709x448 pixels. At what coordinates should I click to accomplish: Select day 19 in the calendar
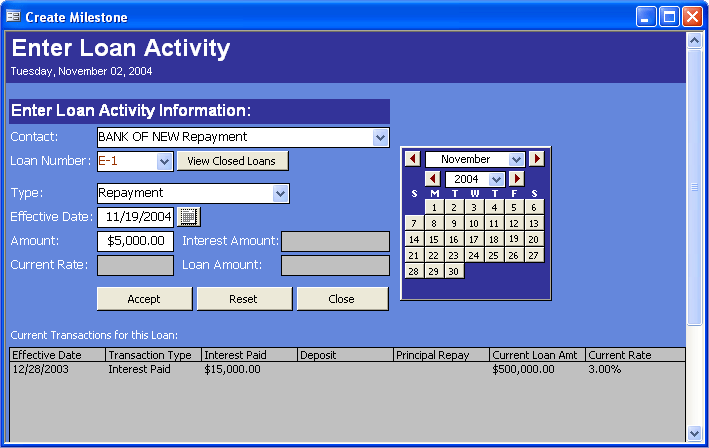coord(514,239)
